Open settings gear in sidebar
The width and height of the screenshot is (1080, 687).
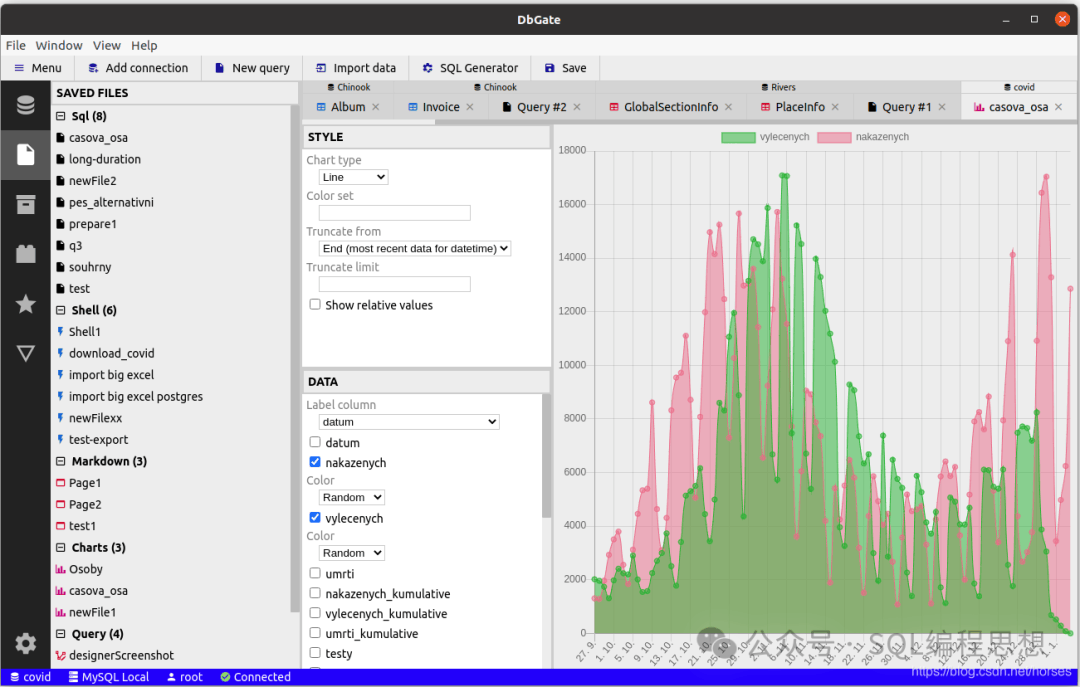(25, 643)
